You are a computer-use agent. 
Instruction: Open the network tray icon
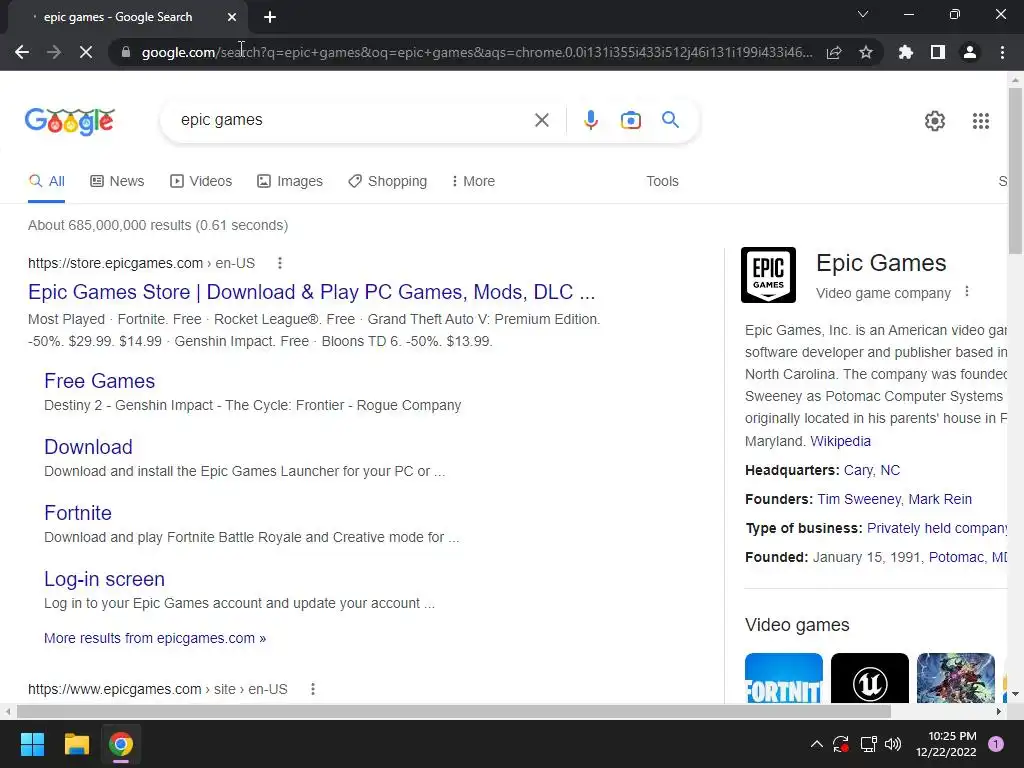point(868,744)
